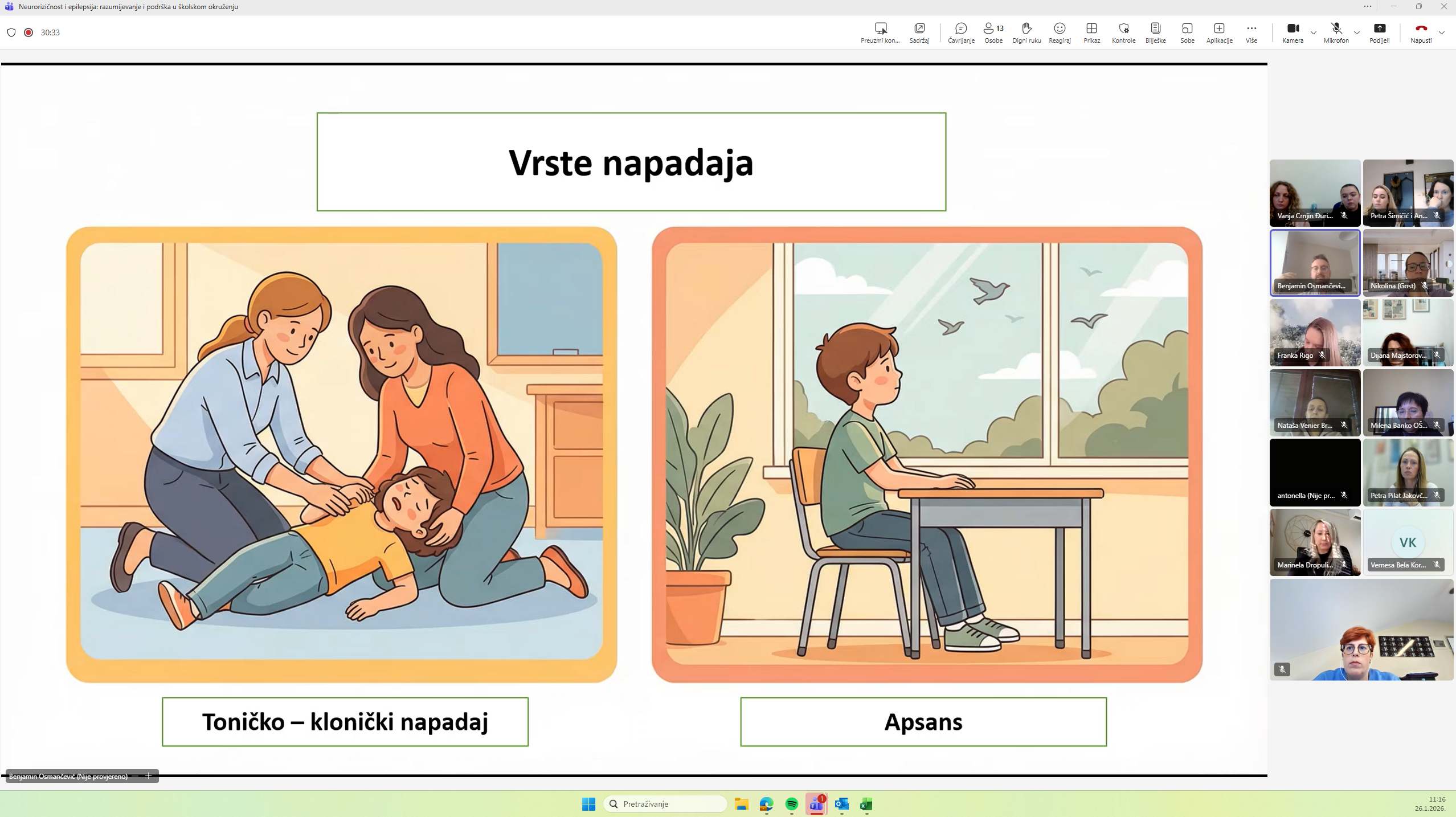Unmute the Mikrofon
Image resolution: width=1456 pixels, height=817 pixels.
pos(1335,32)
